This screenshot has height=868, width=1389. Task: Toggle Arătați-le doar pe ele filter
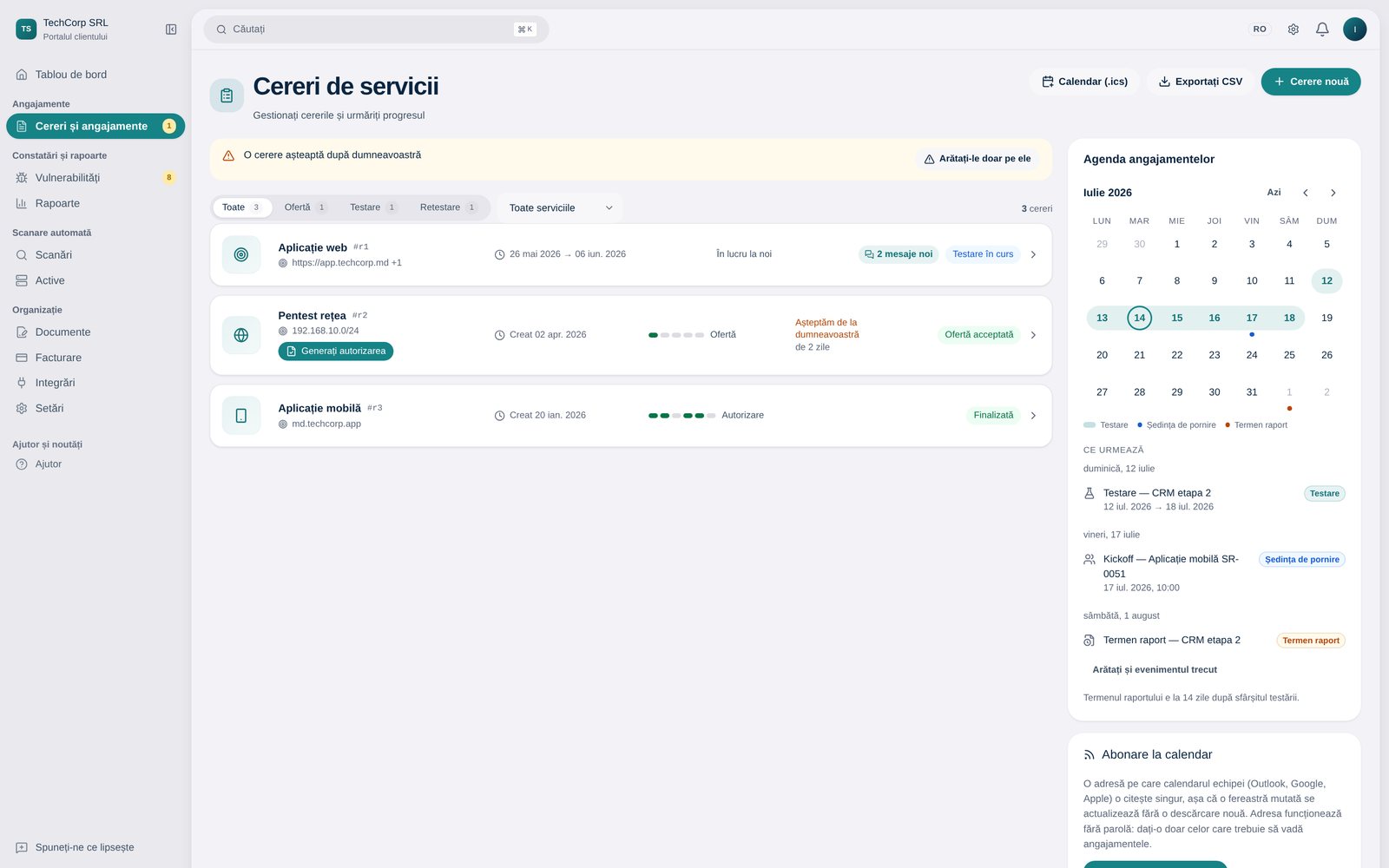coord(978,159)
